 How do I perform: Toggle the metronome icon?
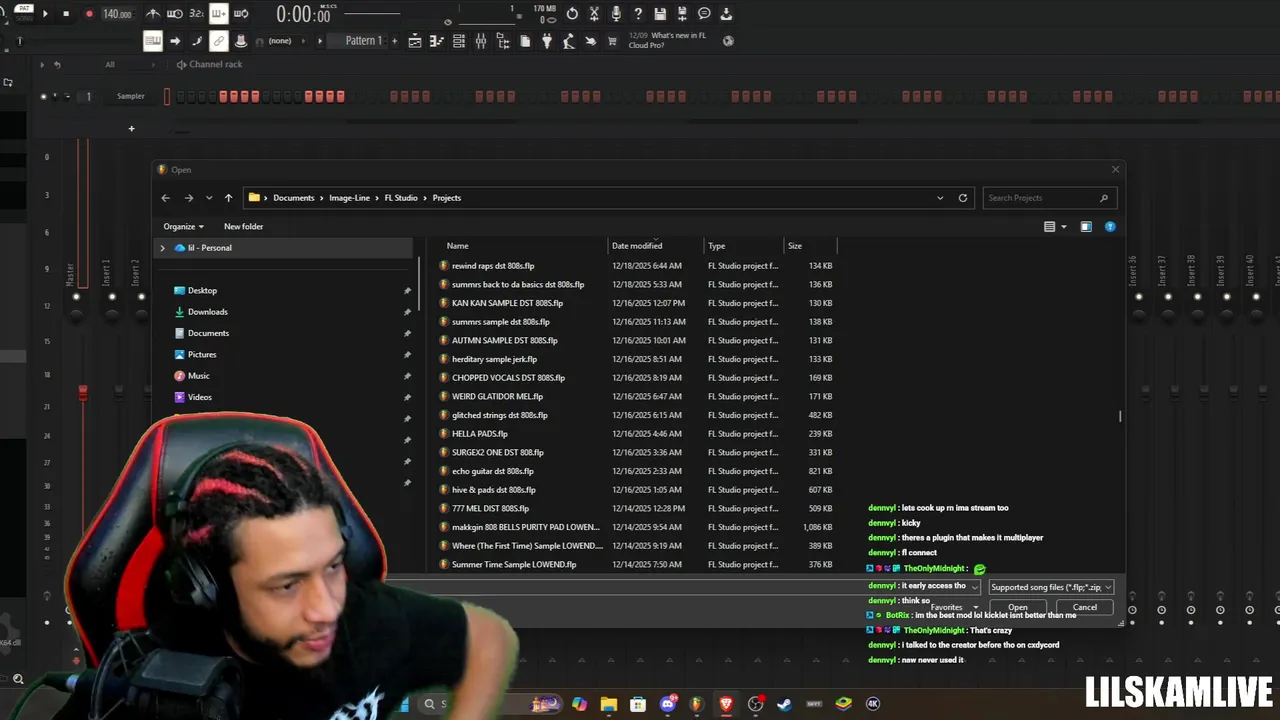point(153,13)
